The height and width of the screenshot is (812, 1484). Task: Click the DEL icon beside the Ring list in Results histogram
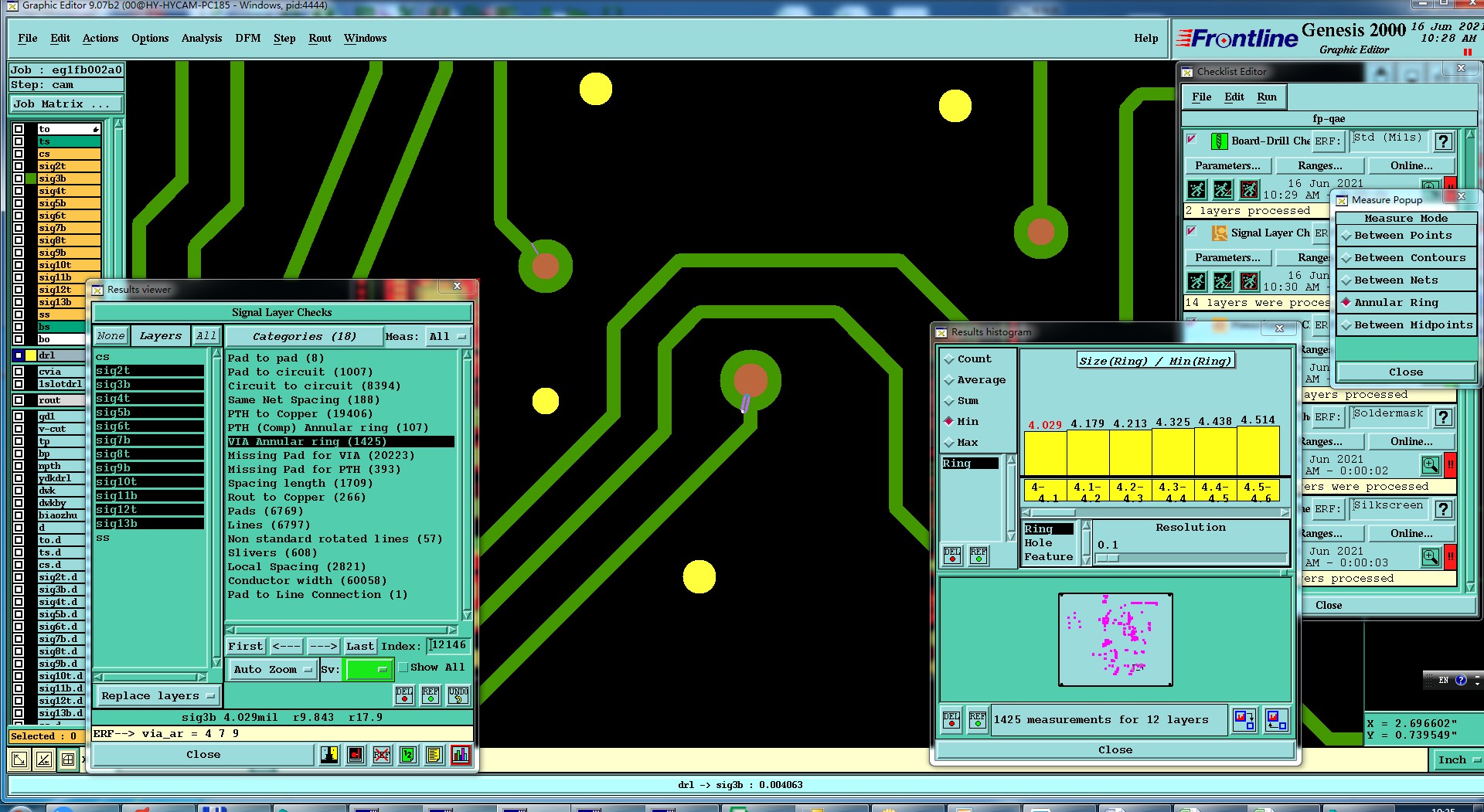tap(952, 555)
